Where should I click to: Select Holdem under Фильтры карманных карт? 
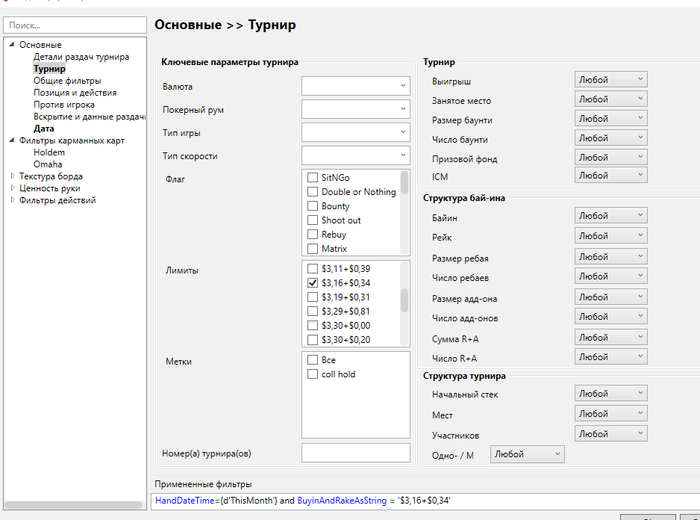click(x=49, y=153)
